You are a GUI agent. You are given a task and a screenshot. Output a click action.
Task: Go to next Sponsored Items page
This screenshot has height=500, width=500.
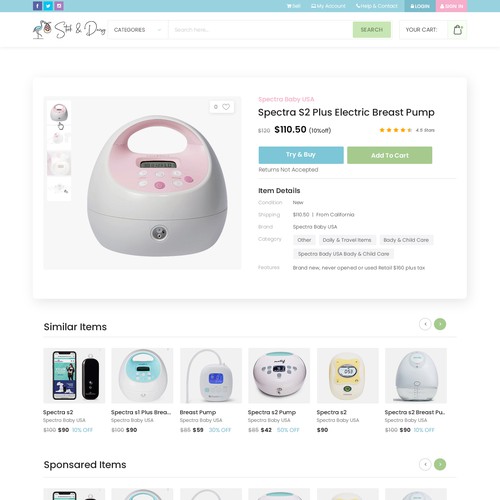click(440, 464)
